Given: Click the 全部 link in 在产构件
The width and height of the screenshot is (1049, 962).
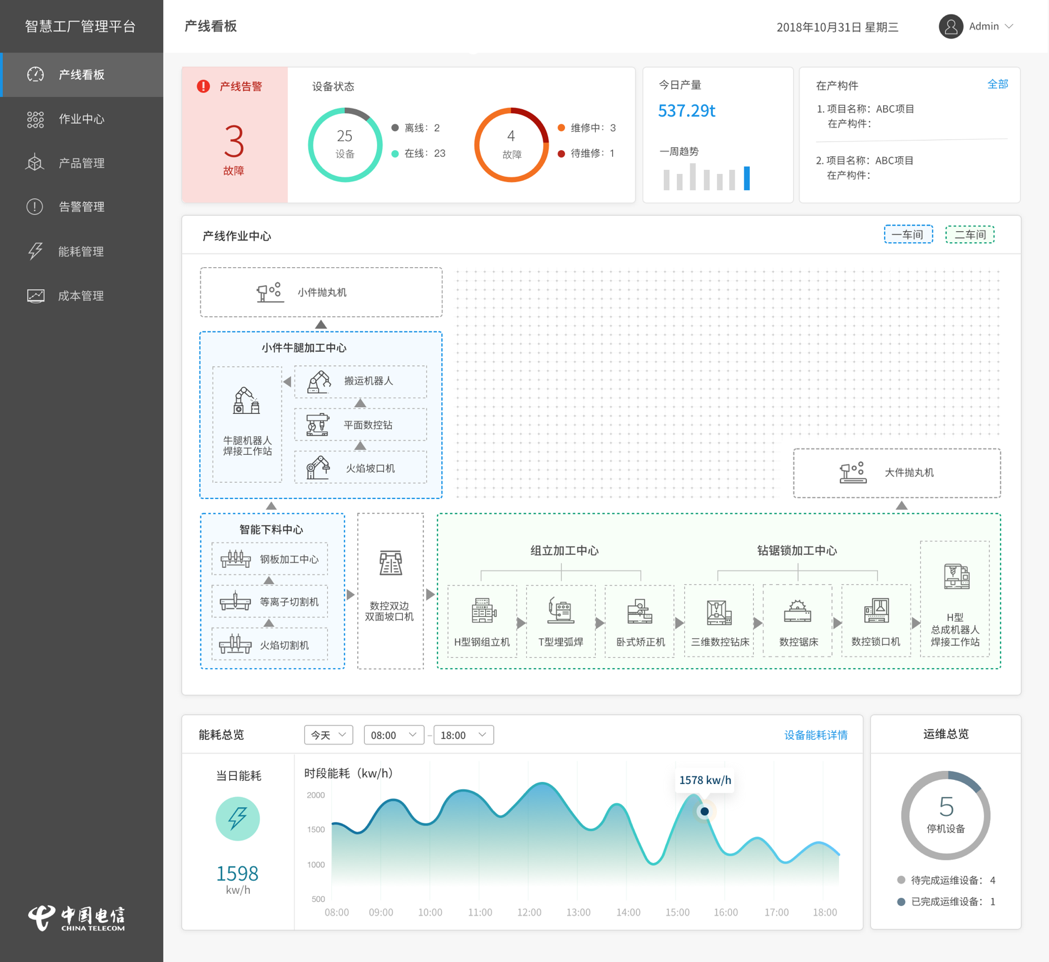Looking at the screenshot, I should (x=997, y=85).
